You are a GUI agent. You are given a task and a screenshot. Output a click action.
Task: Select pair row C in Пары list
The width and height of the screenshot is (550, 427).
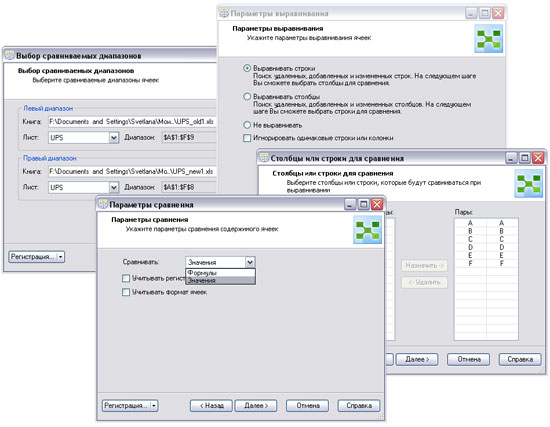486,239
